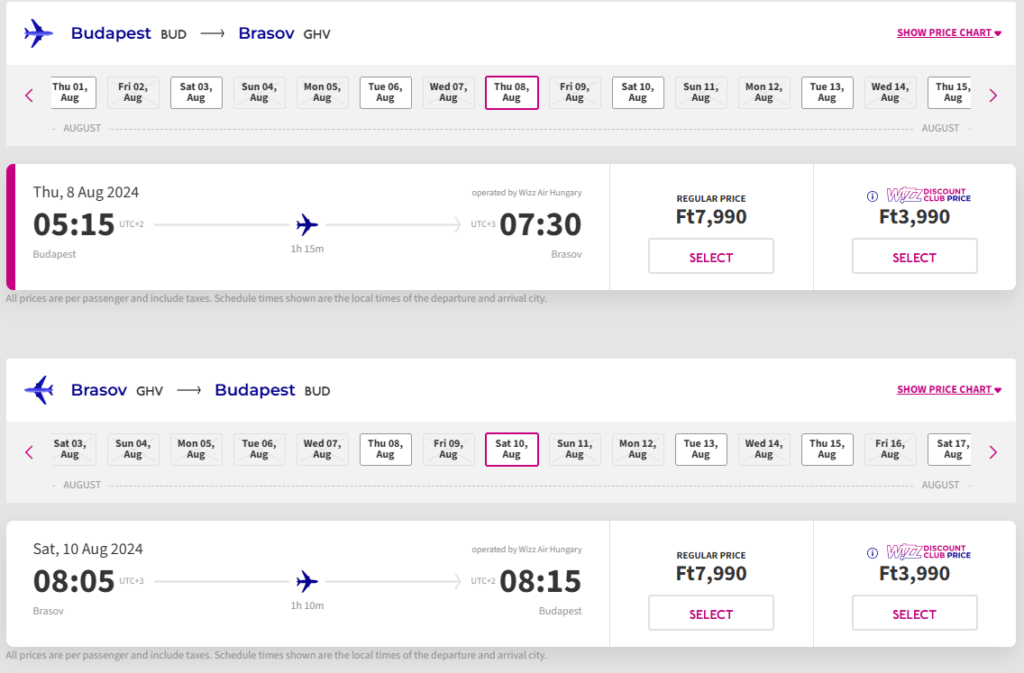This screenshot has height=673, width=1024.
Task: Go to next dates in return date strip
Action: (x=992, y=452)
